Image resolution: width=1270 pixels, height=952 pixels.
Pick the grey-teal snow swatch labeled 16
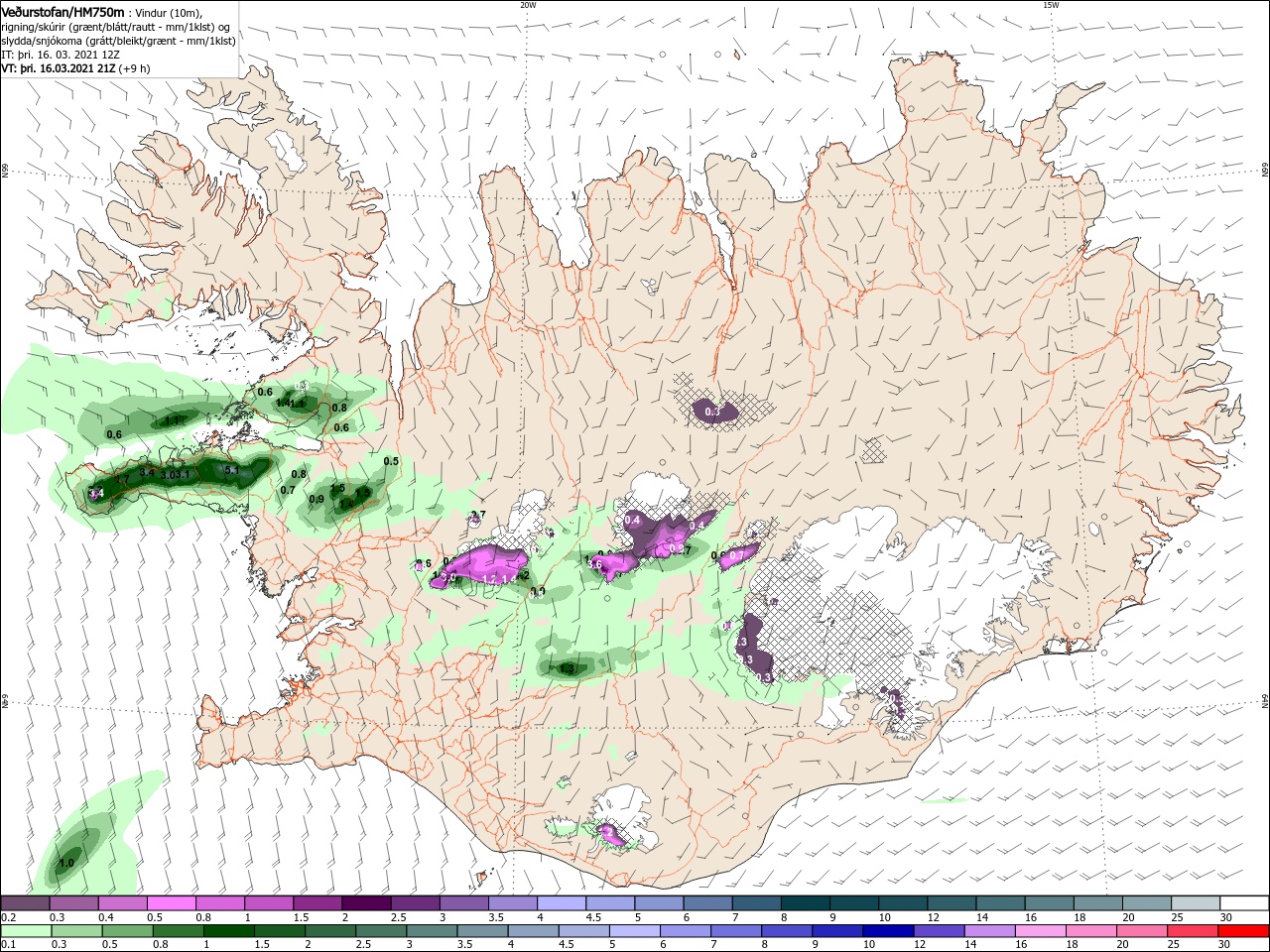[x=1047, y=903]
